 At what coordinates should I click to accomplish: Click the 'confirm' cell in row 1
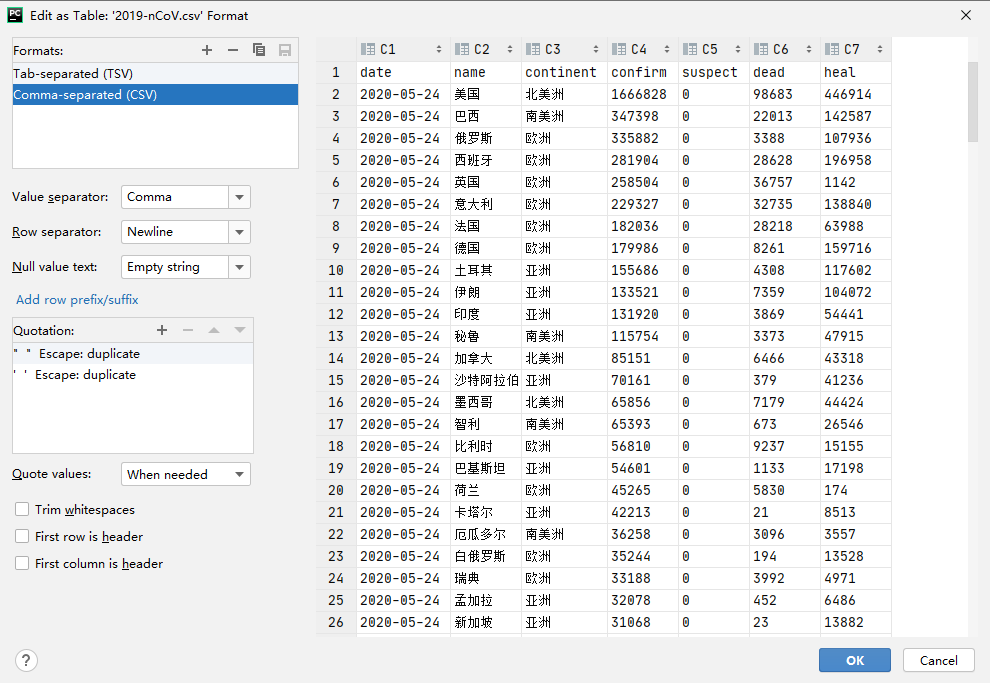tap(643, 72)
